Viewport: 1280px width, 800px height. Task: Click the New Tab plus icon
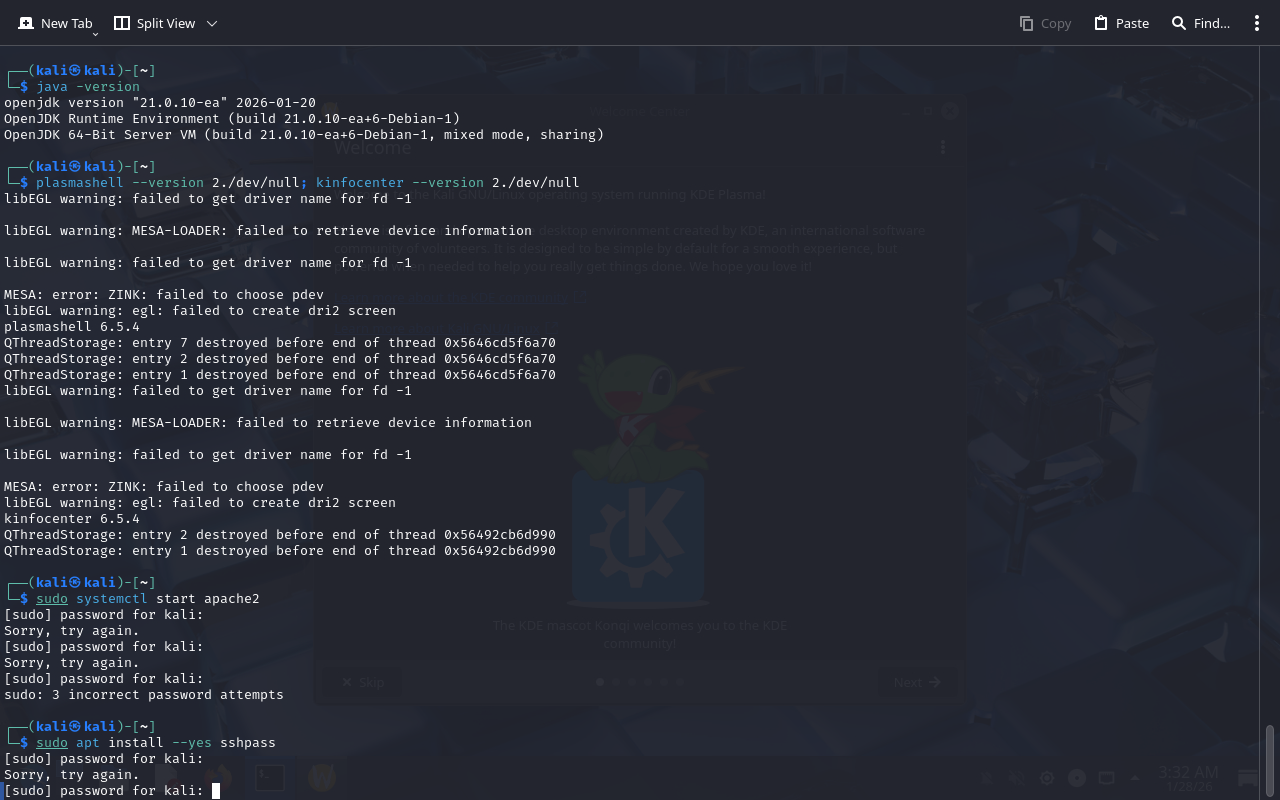[x=26, y=23]
